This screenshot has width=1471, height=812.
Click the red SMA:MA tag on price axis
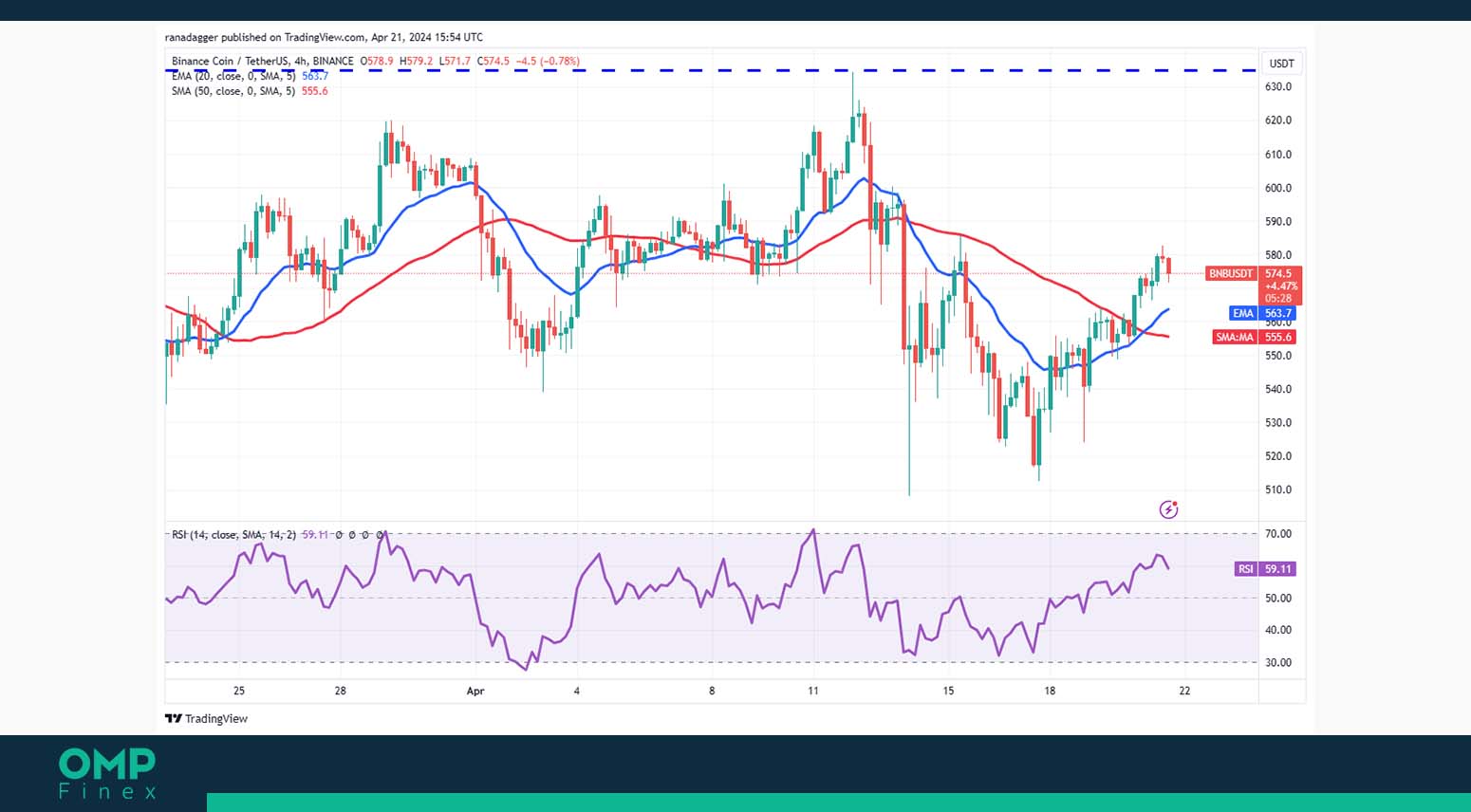[x=1235, y=337]
